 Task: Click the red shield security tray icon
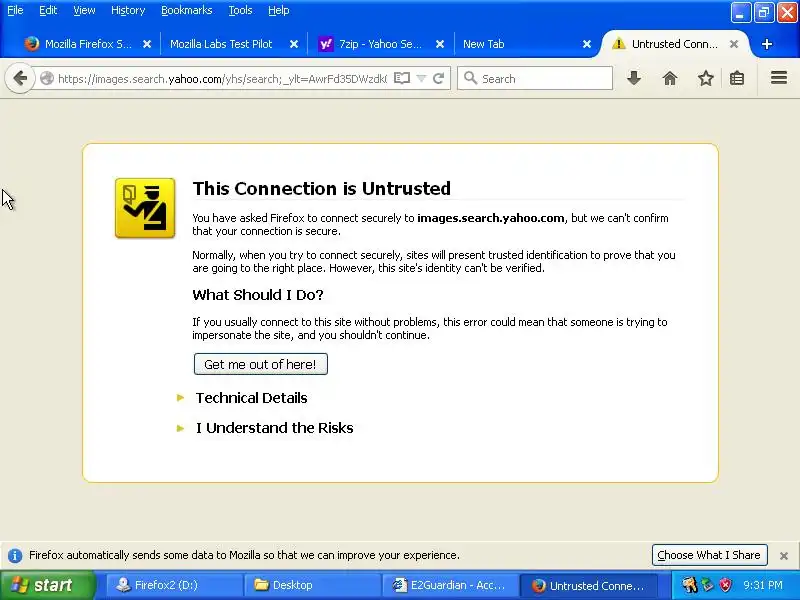(x=725, y=585)
